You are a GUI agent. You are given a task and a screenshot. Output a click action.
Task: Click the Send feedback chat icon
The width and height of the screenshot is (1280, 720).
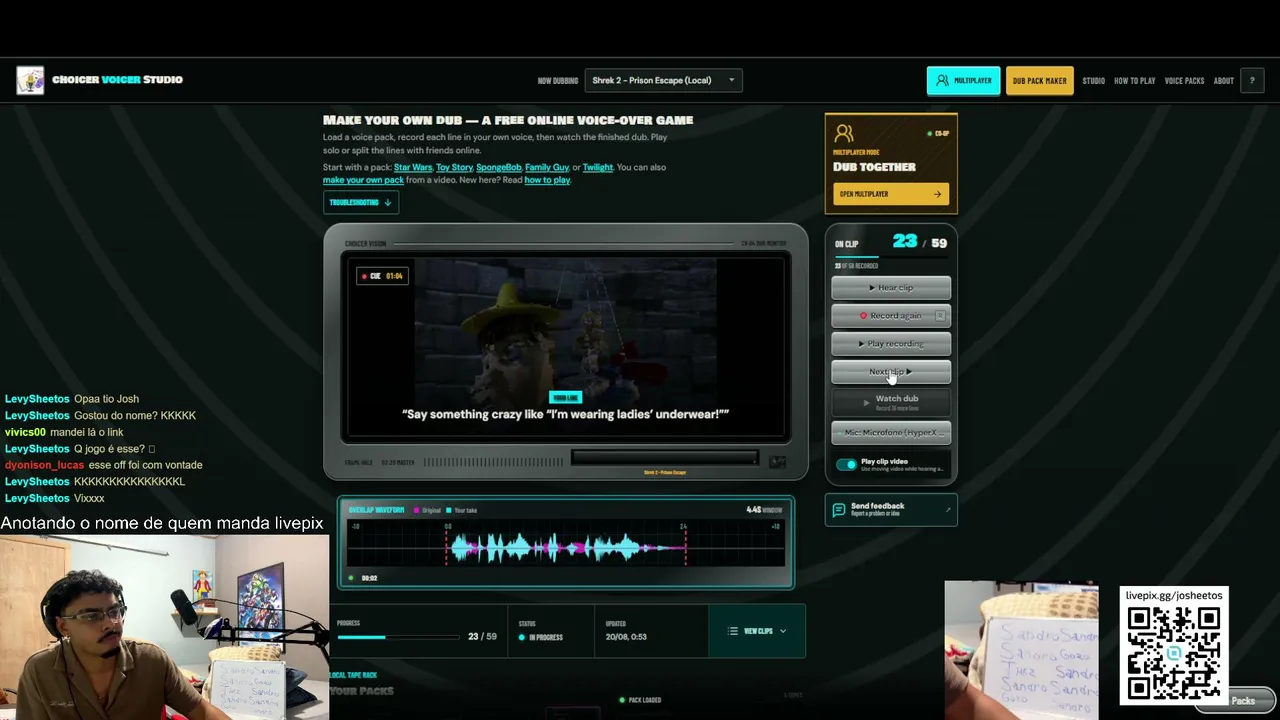(839, 510)
